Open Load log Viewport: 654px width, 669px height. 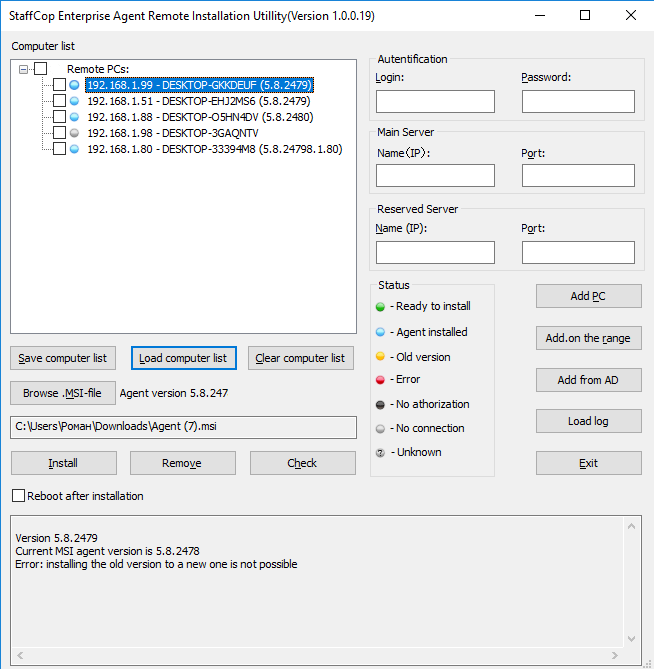(588, 421)
